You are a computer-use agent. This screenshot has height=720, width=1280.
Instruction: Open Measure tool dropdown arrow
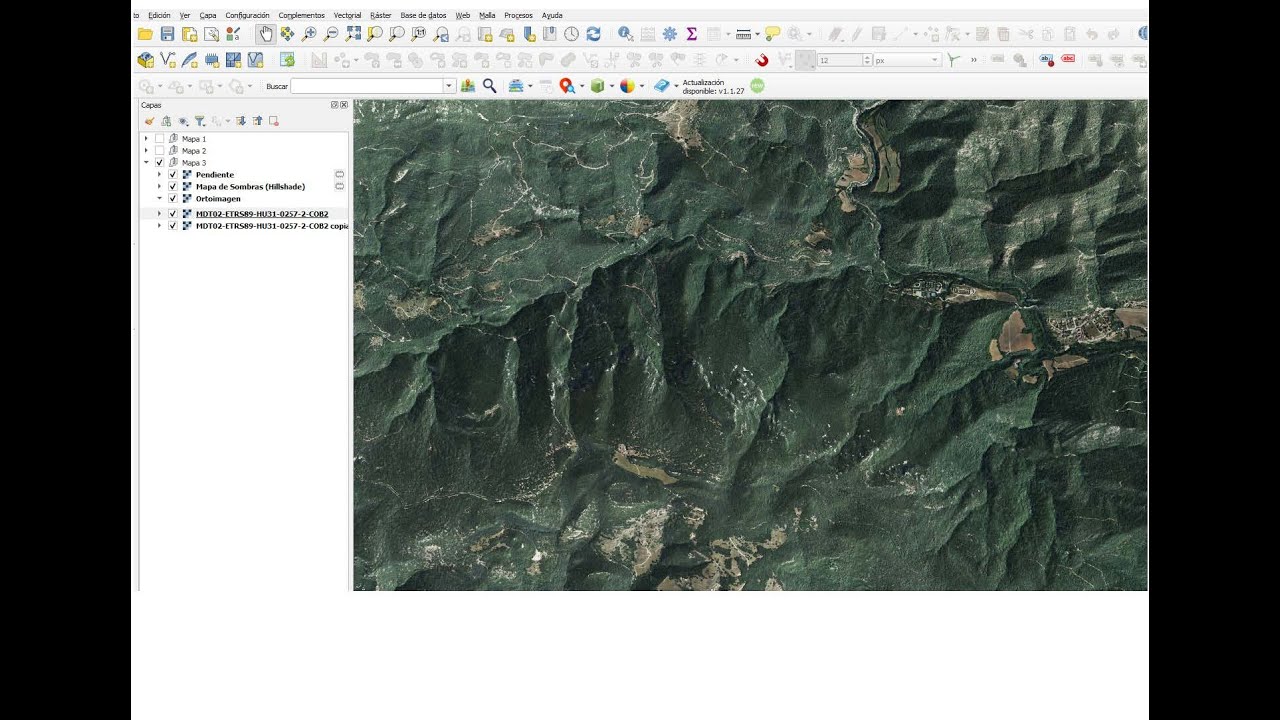pyautogui.click(x=757, y=34)
